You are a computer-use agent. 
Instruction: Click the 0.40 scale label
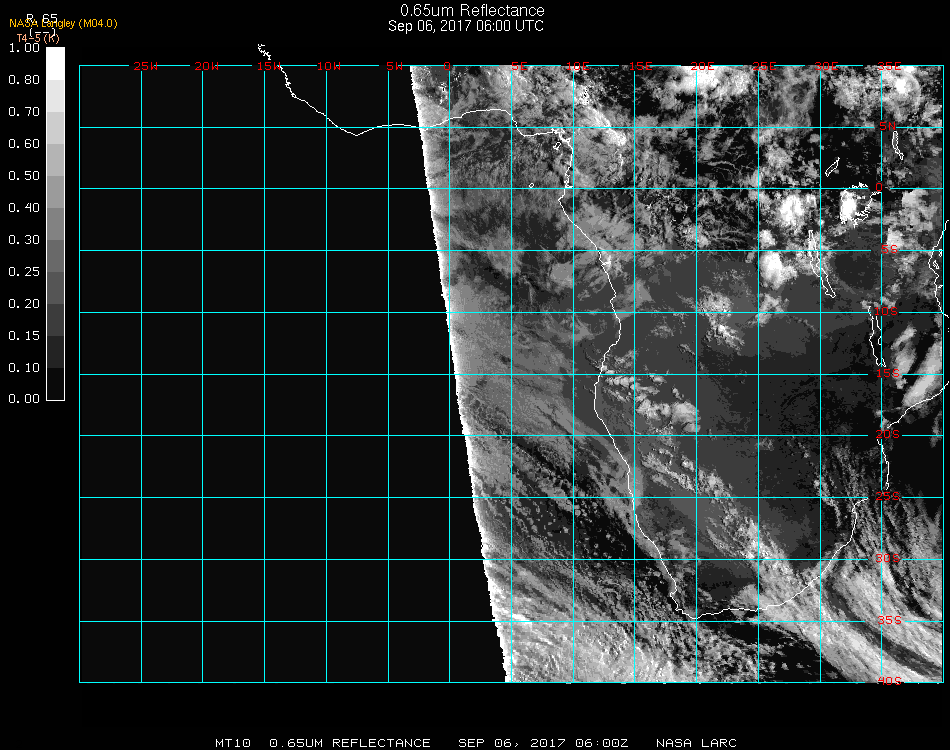(24, 208)
